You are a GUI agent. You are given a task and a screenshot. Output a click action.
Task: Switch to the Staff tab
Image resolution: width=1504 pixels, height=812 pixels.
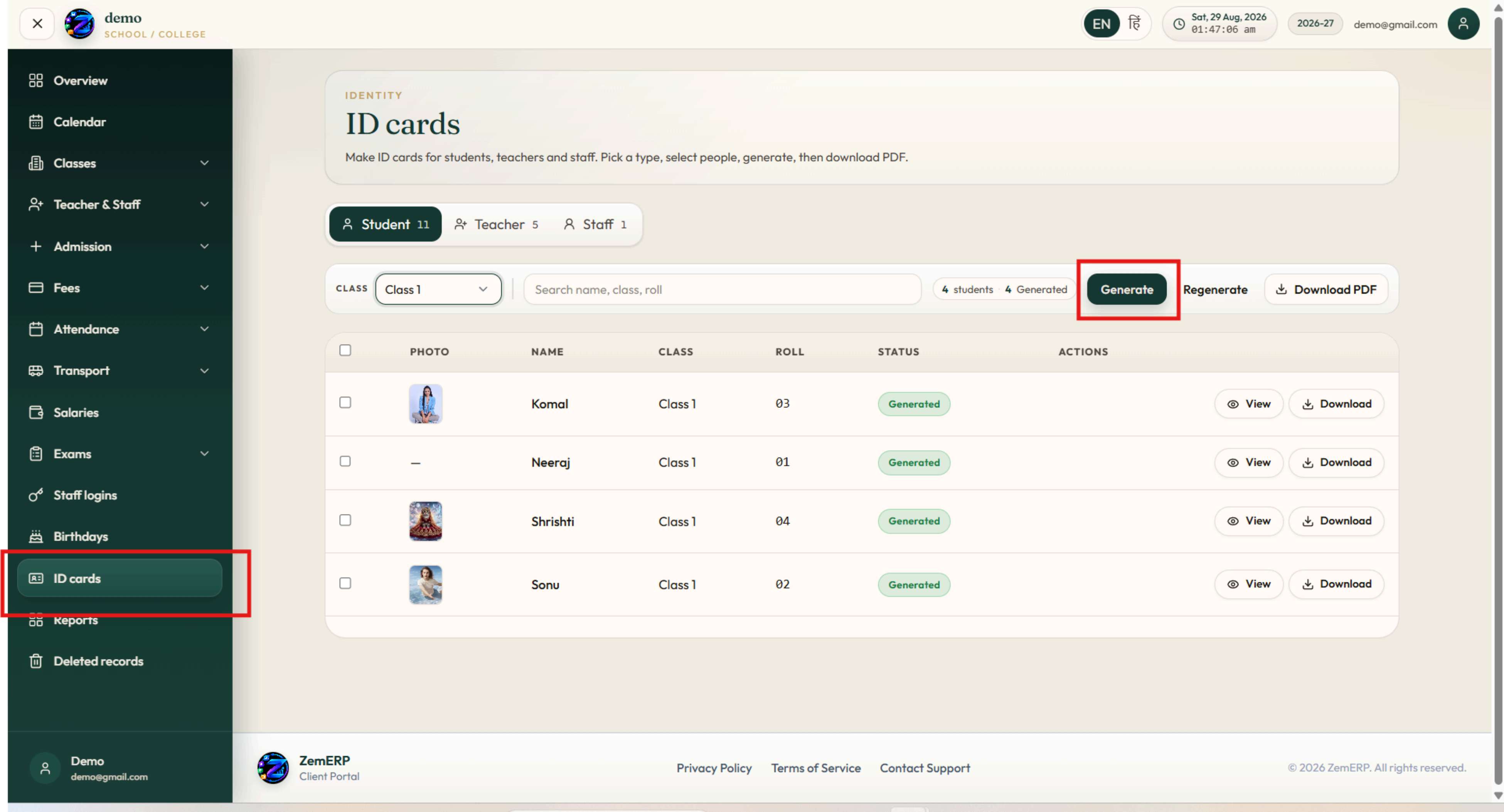click(x=595, y=224)
